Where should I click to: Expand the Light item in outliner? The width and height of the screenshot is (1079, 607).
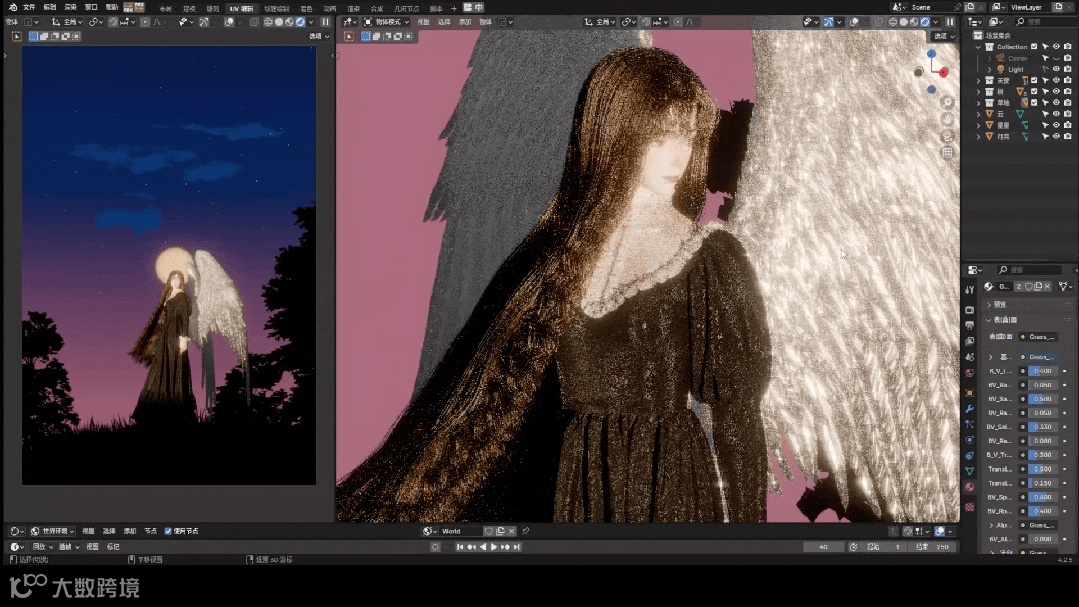(x=990, y=70)
